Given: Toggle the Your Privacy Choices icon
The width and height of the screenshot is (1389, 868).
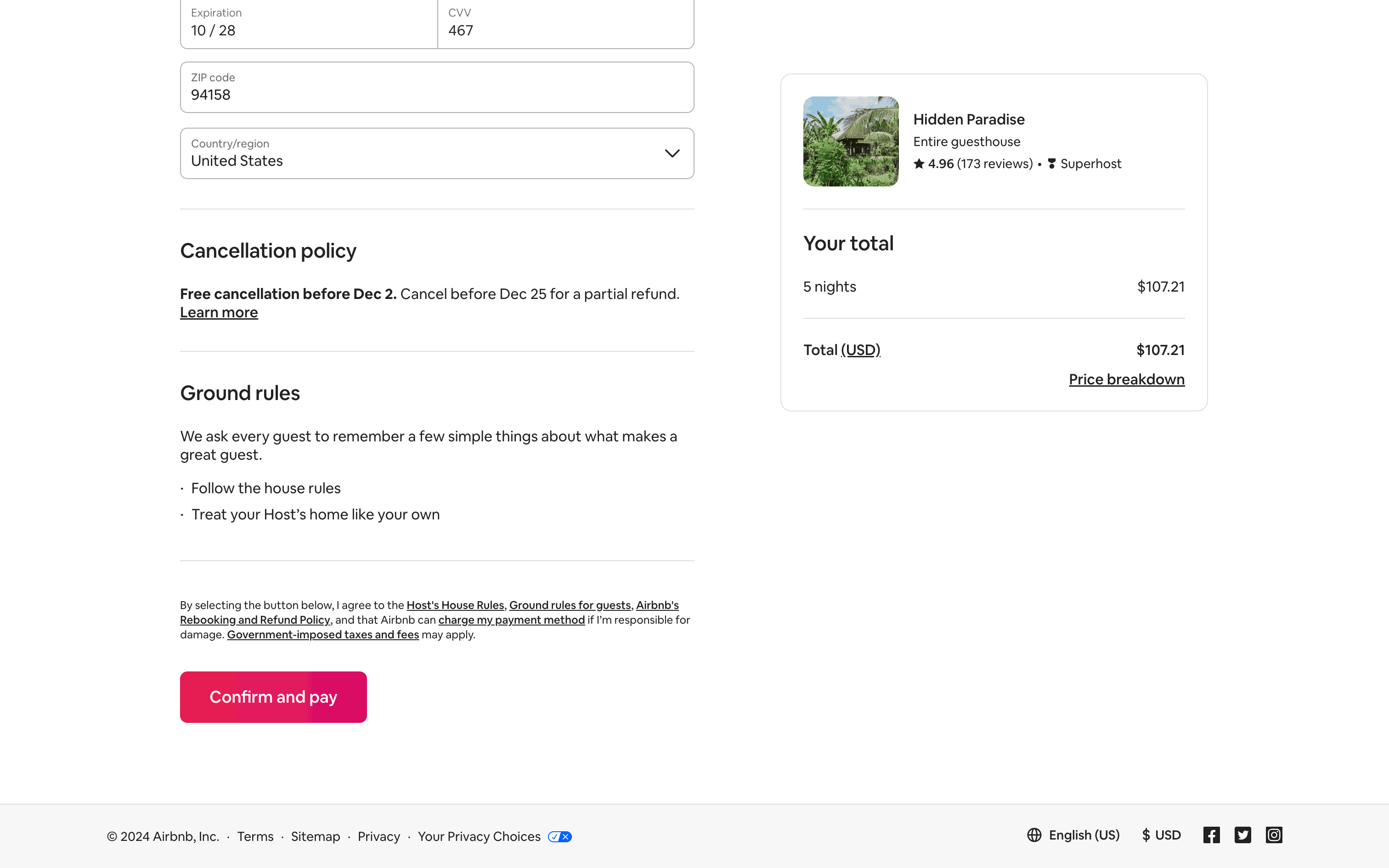Looking at the screenshot, I should click(559, 836).
